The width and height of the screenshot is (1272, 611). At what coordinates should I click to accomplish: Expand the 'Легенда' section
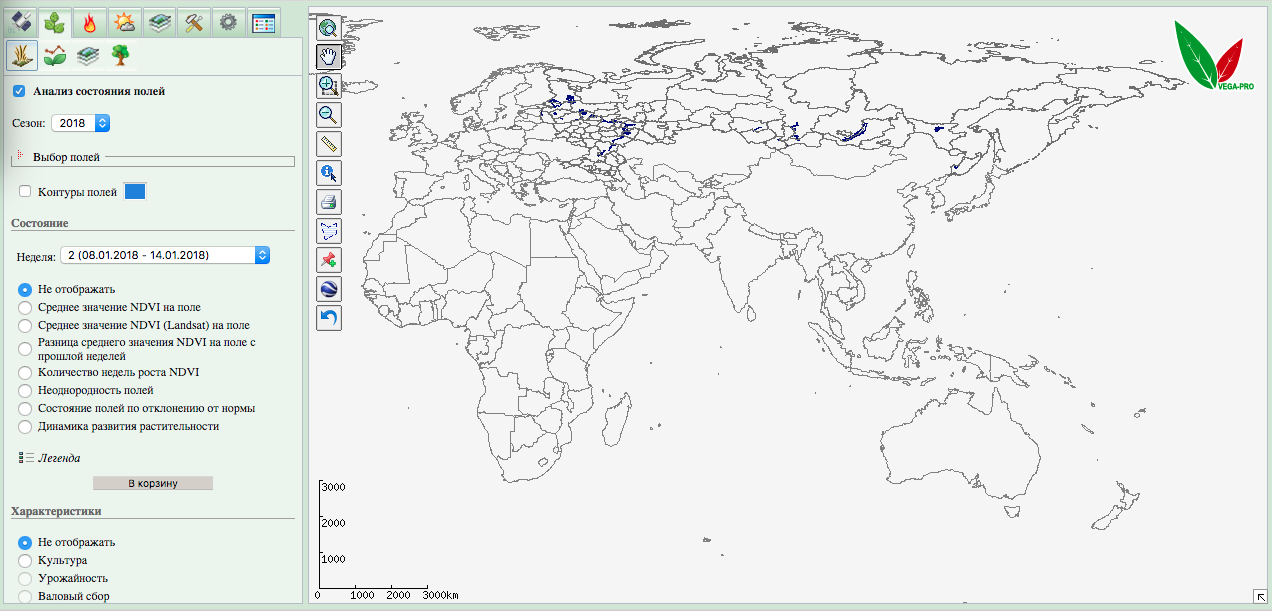coord(58,457)
